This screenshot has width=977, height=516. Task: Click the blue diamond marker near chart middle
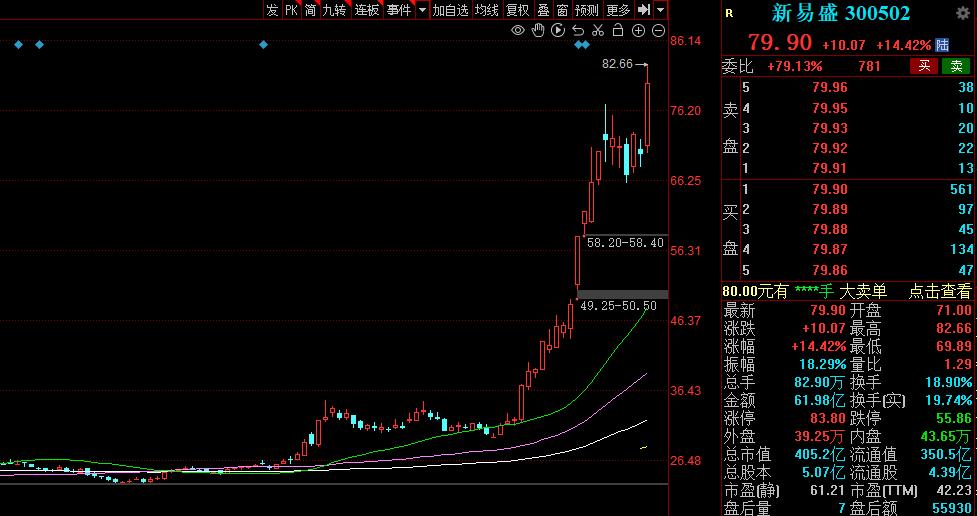click(264, 44)
